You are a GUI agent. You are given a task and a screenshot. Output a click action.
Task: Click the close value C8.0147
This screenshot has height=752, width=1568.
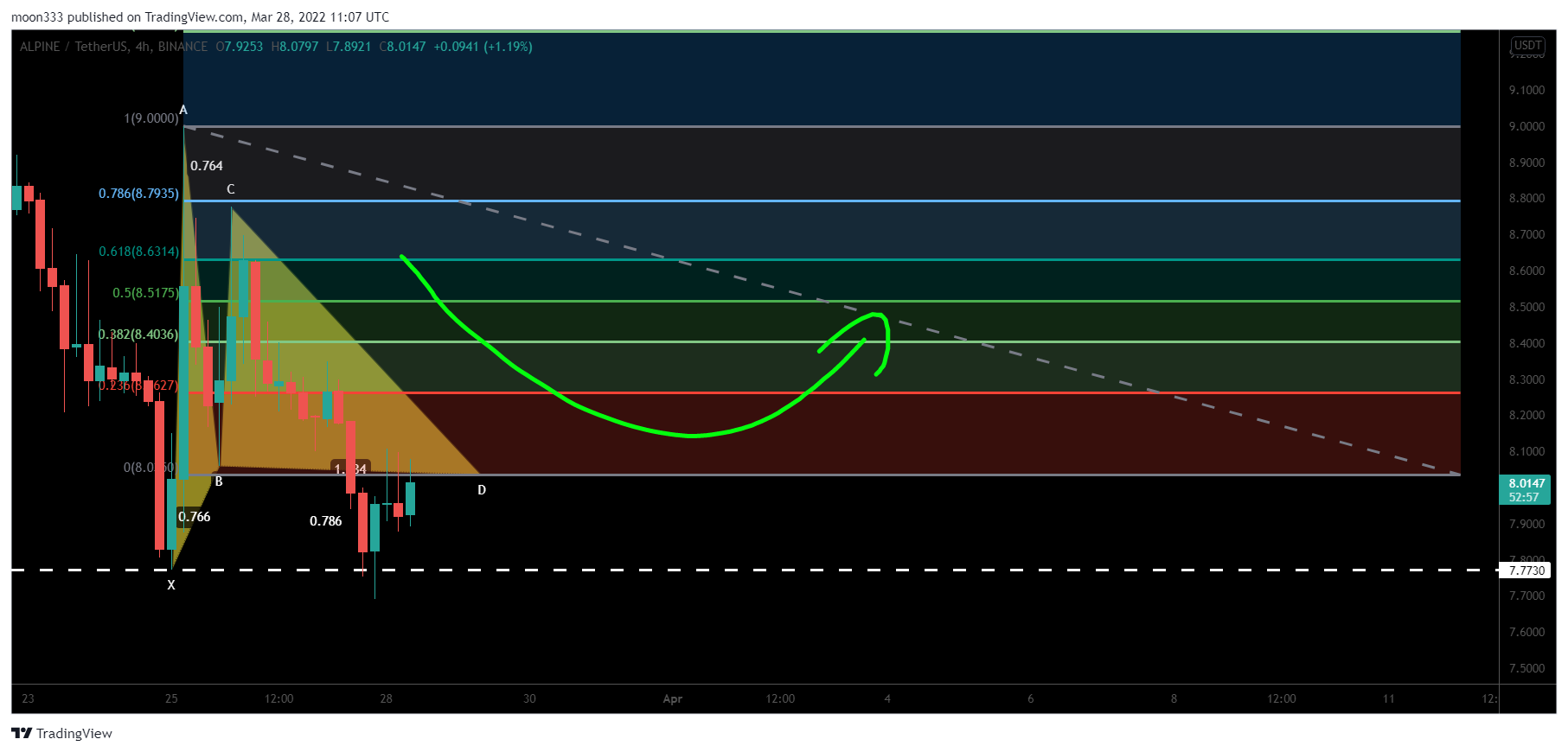click(x=403, y=47)
